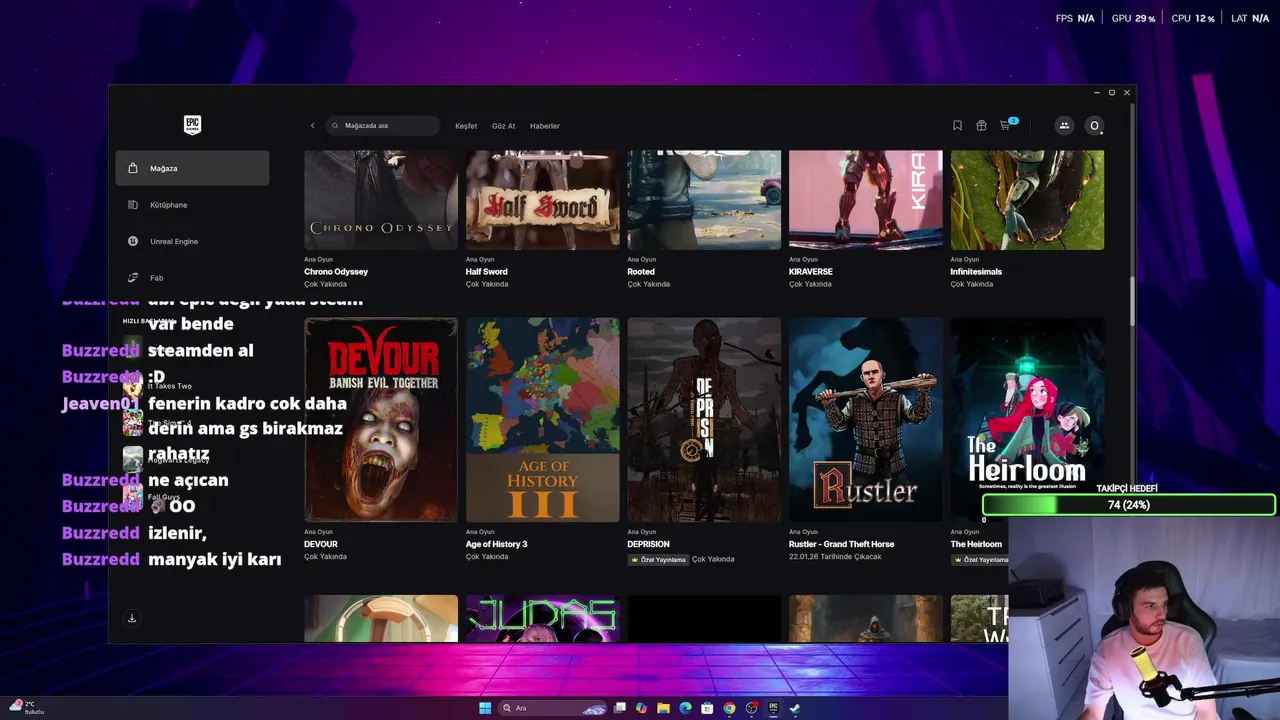Click the Half Sword title link
The image size is (1280, 720).
tap(487, 272)
